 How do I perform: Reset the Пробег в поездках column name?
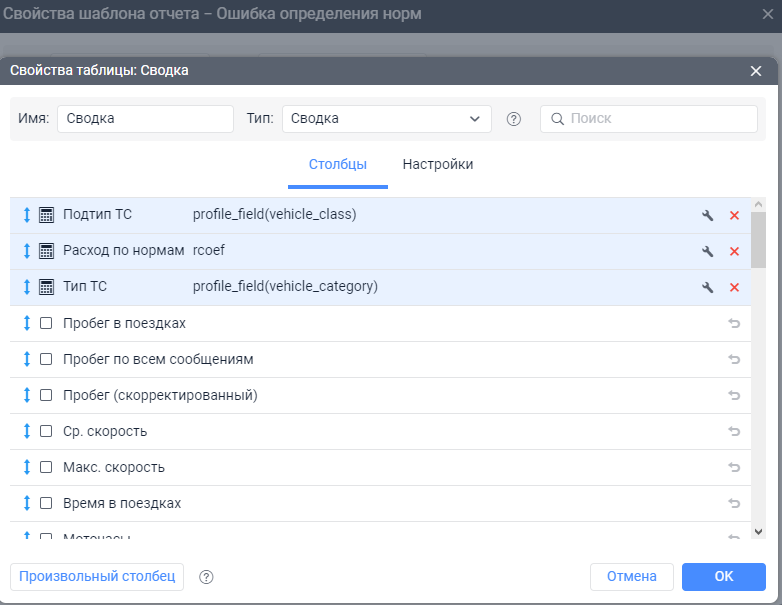734,323
